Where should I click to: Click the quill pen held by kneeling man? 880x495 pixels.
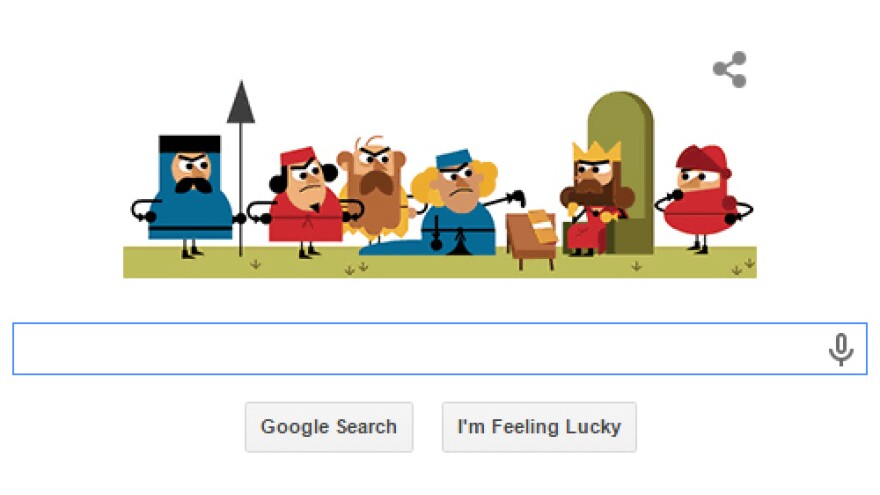tap(505, 198)
